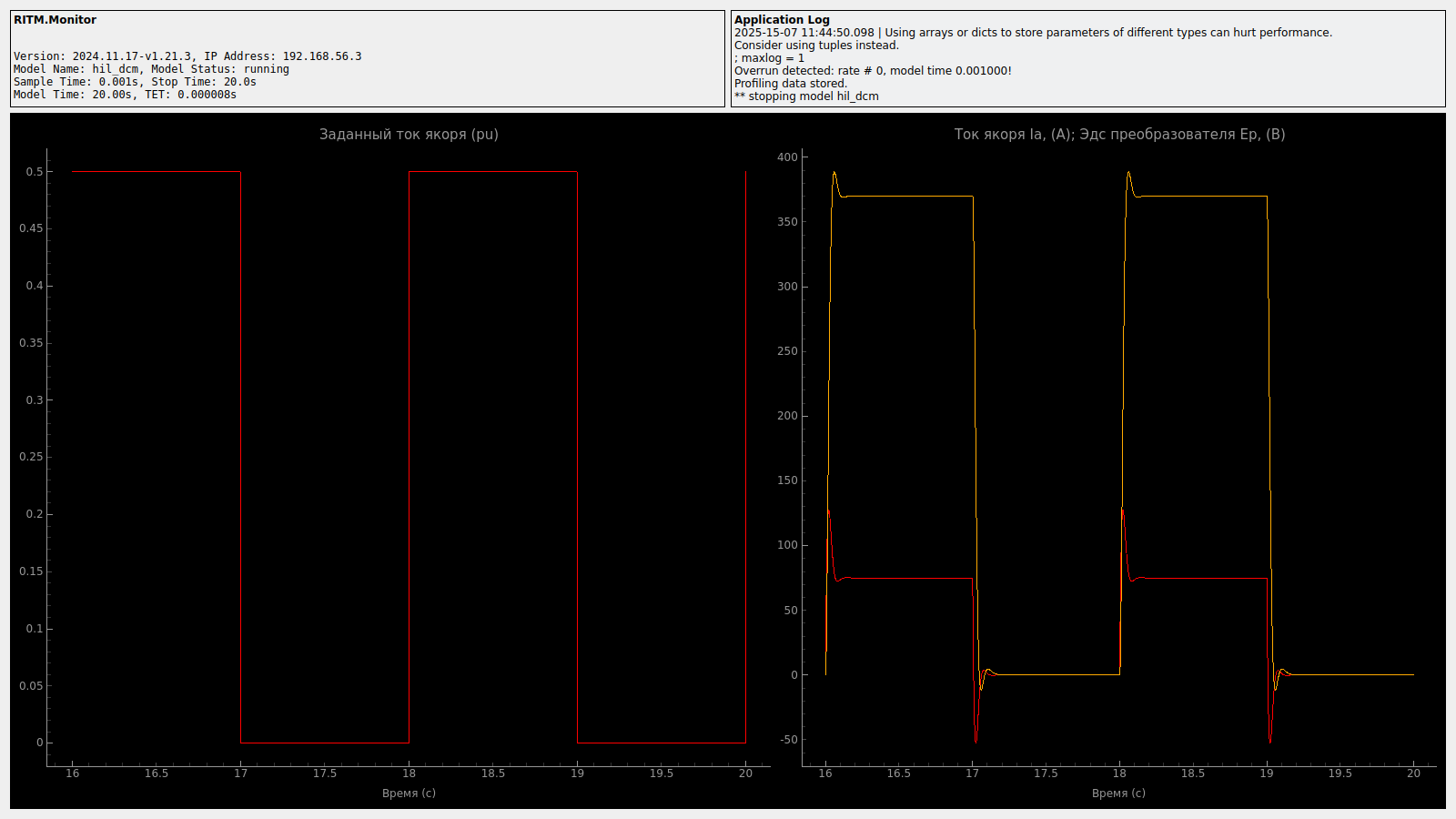The height and width of the screenshot is (819, 1456).
Task: Click the 'Ток якоря Ia' plot title
Action: [1119, 135]
